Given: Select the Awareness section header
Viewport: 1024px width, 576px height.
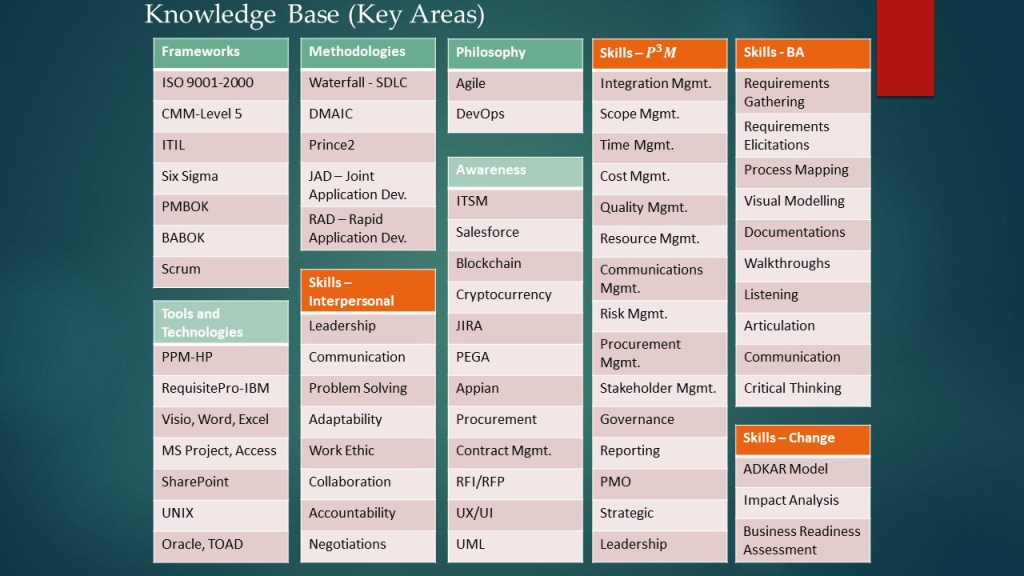Looking at the screenshot, I should coord(514,171).
